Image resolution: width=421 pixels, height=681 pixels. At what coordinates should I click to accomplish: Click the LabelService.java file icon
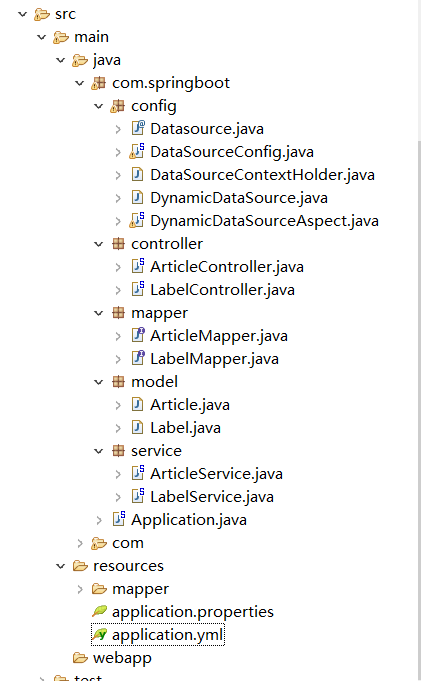[x=138, y=496]
